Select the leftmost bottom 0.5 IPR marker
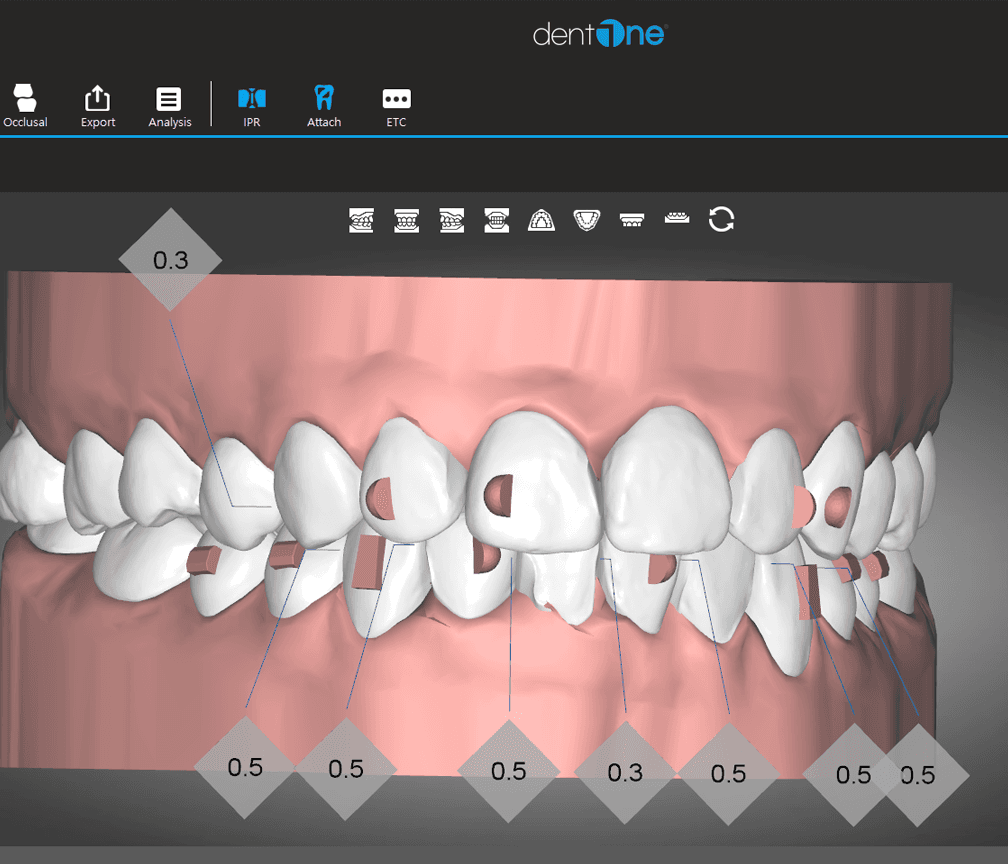1008x864 pixels. [x=245, y=767]
